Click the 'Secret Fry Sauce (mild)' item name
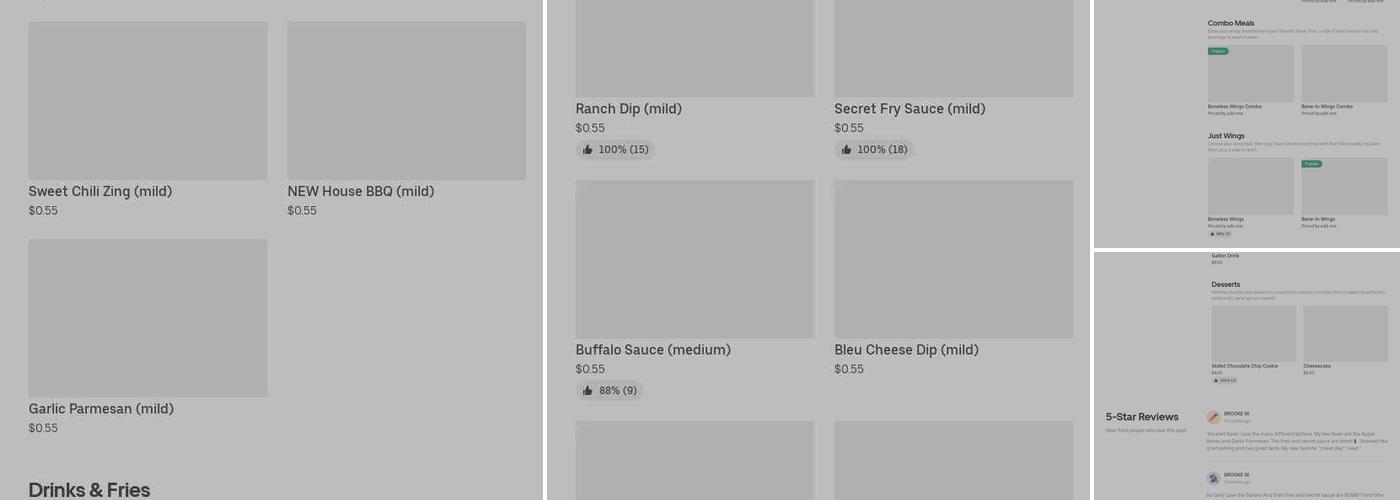Viewport: 1400px width, 500px height. click(x=909, y=109)
